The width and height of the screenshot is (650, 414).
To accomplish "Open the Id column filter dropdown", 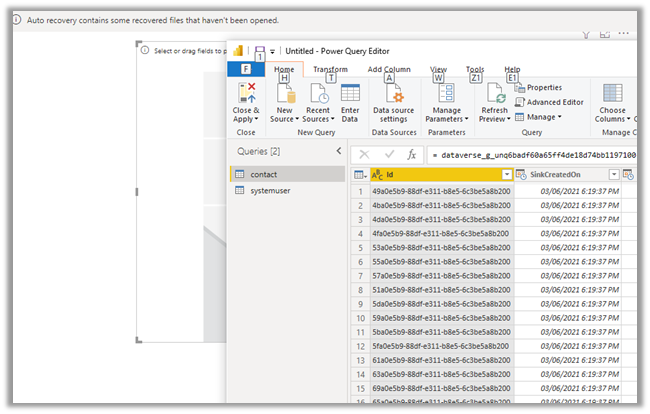I will point(507,174).
